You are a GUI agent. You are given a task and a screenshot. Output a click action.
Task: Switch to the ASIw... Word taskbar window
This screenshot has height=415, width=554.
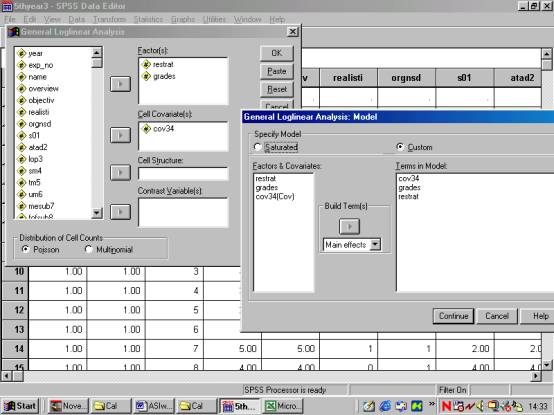tap(154, 406)
